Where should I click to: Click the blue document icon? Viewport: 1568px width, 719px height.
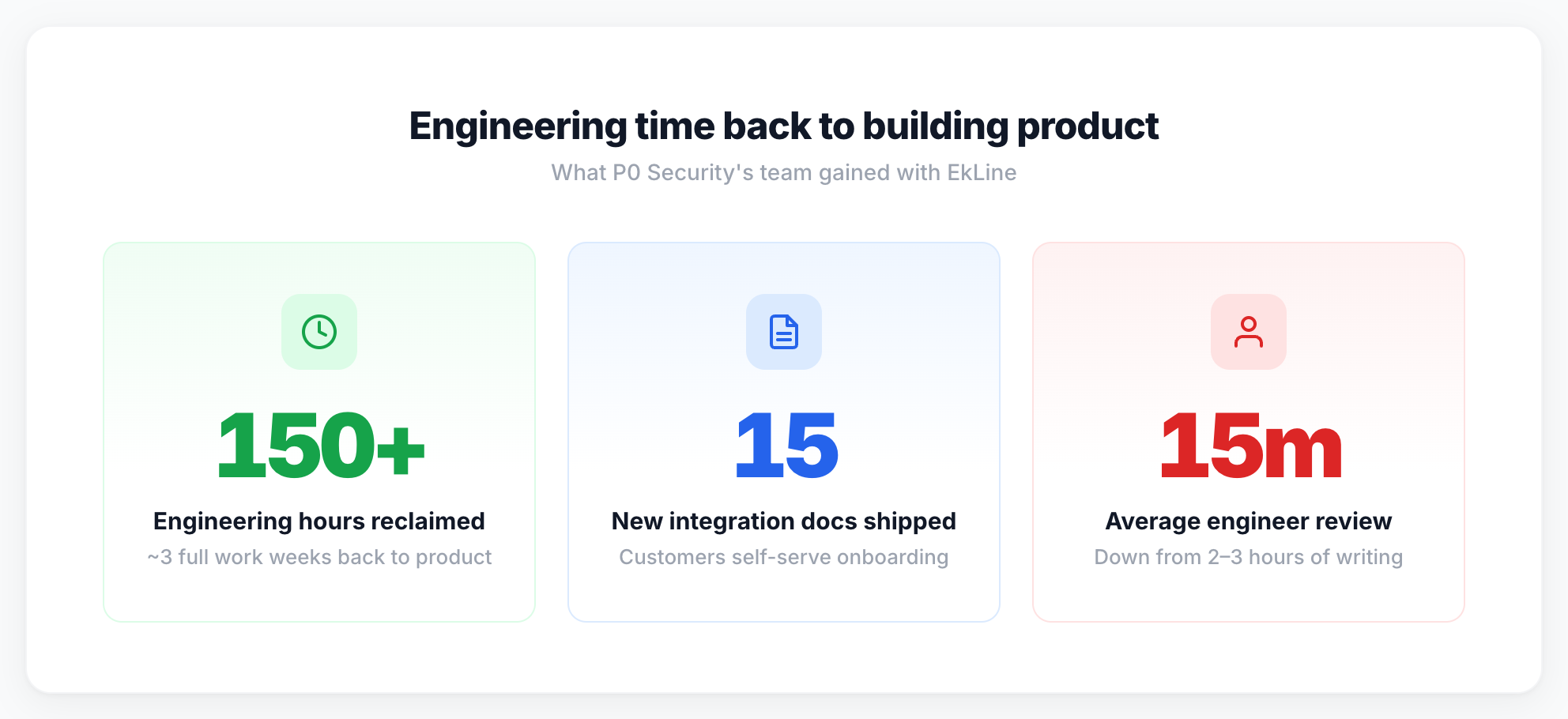[x=784, y=332]
